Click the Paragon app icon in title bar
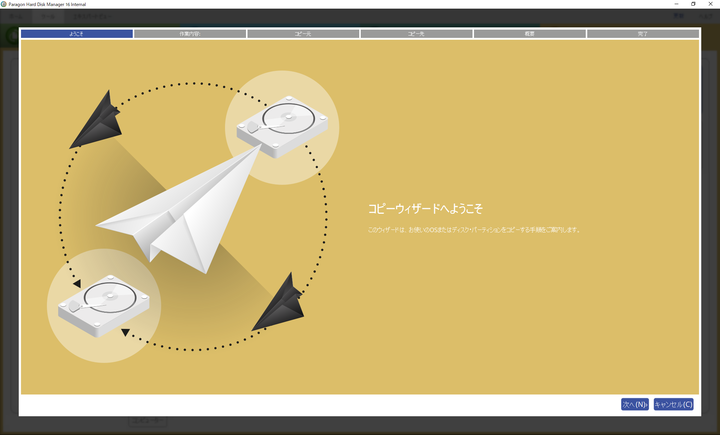 pos(4,4)
